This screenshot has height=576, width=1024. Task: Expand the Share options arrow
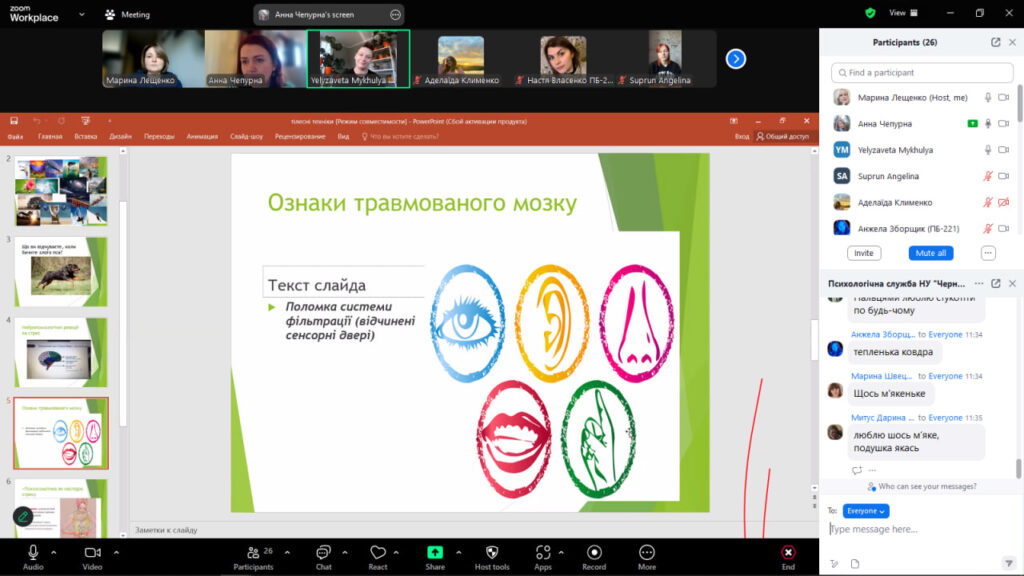click(x=458, y=552)
